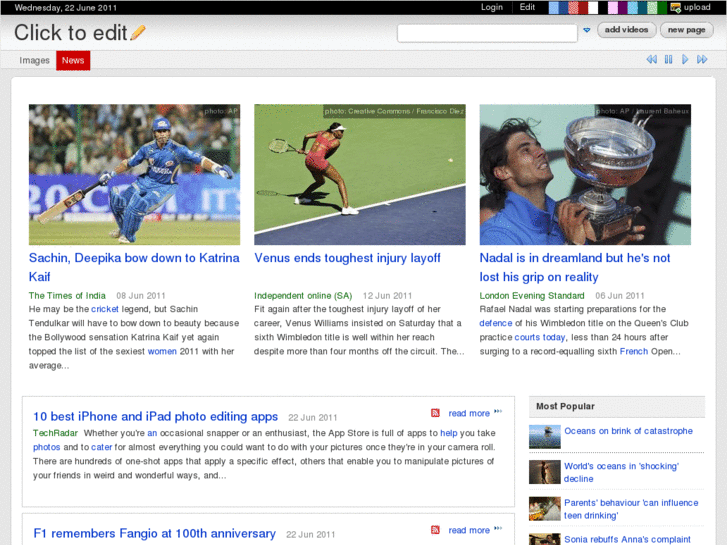Pick the dark red theme swatch

pos(583,7)
